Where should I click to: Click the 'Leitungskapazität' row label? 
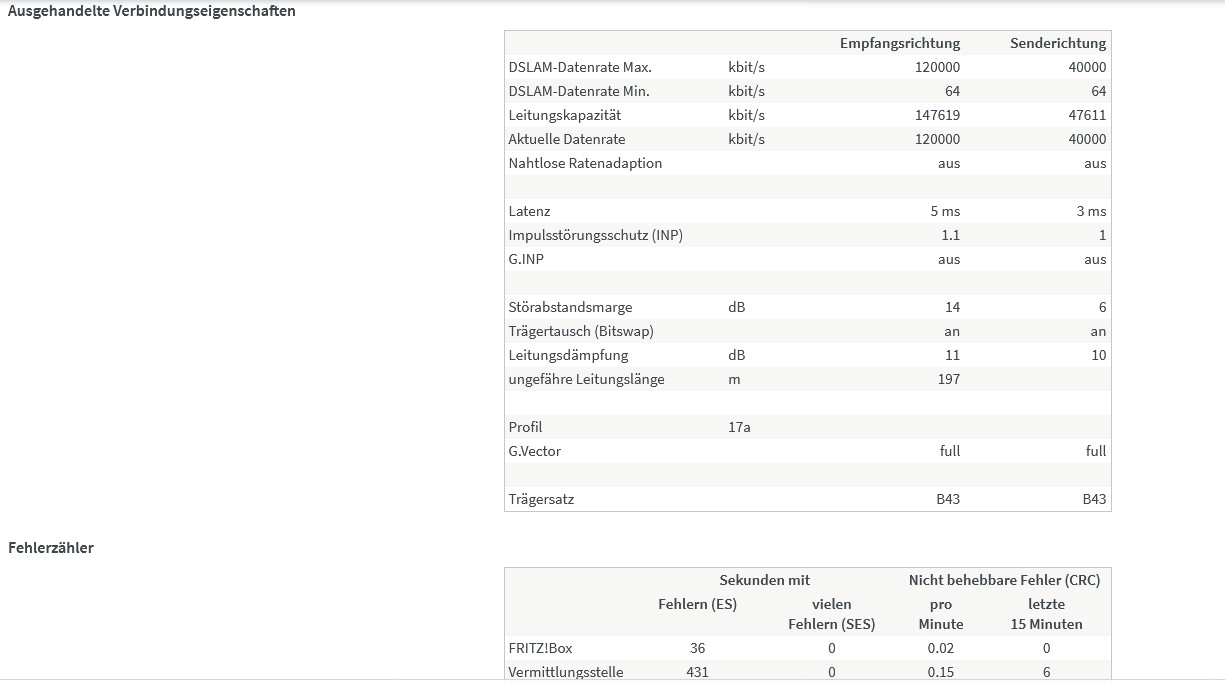coord(565,115)
